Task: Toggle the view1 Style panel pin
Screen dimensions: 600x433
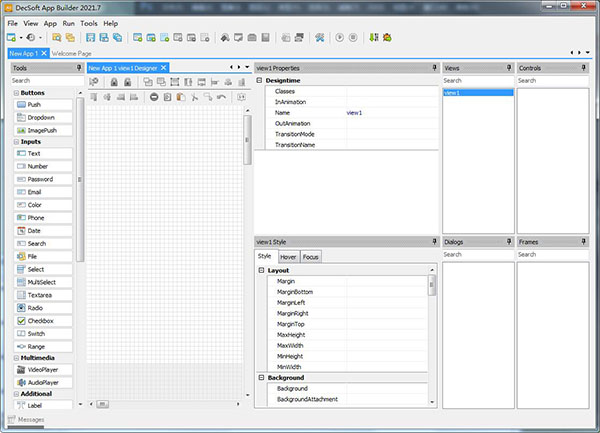Action: pos(434,241)
